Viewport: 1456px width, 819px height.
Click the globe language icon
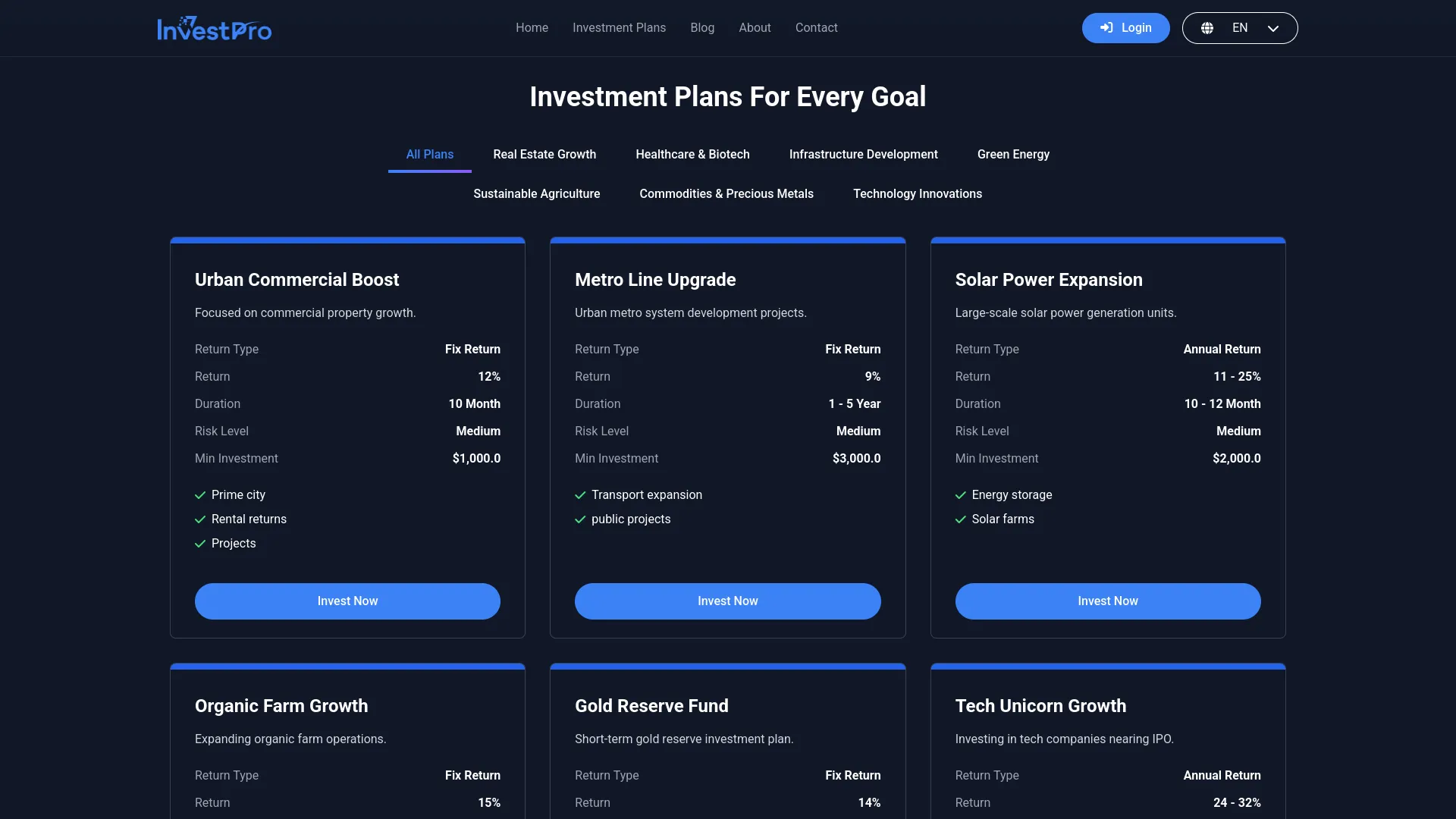[x=1208, y=27]
